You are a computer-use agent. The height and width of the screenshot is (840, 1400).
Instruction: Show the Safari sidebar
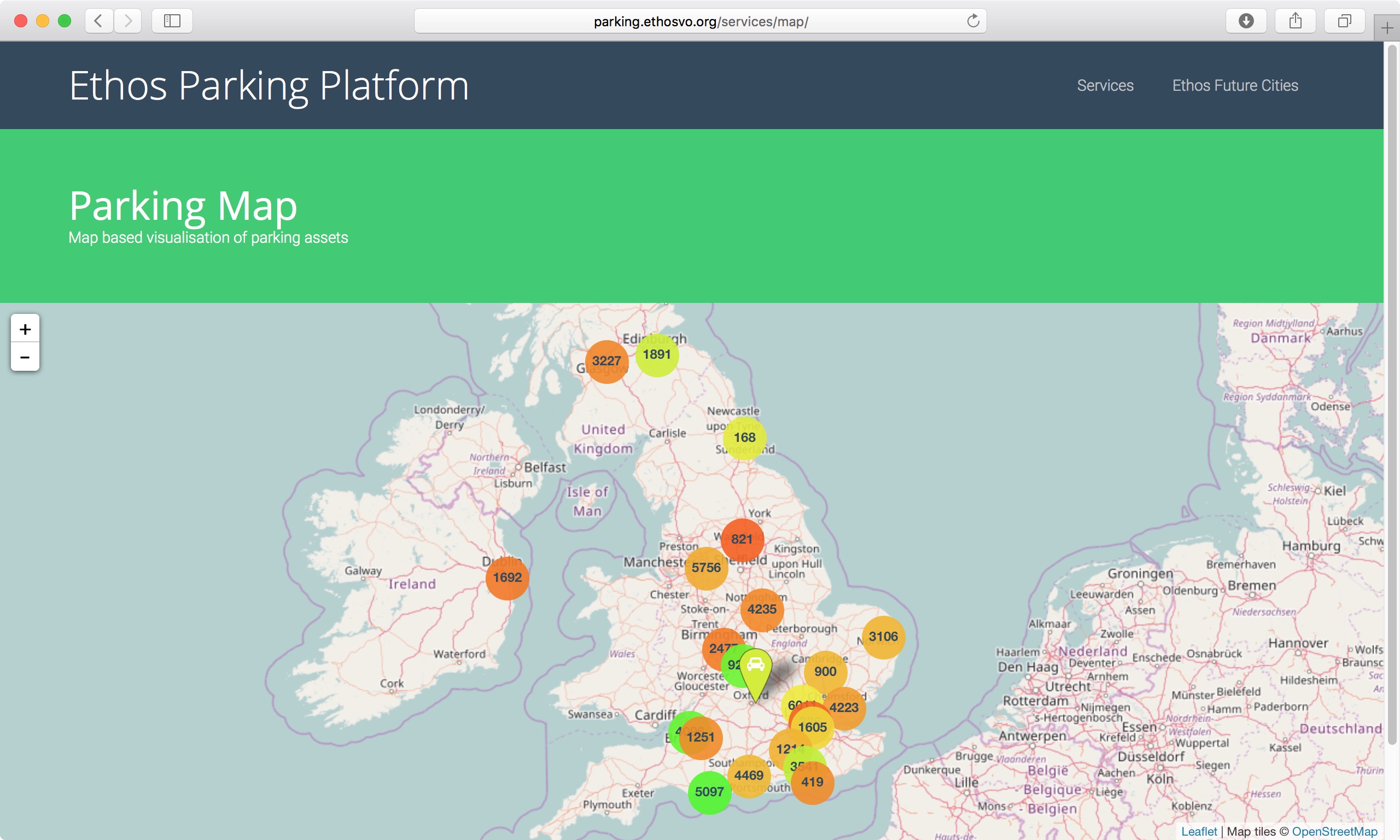pyautogui.click(x=172, y=21)
